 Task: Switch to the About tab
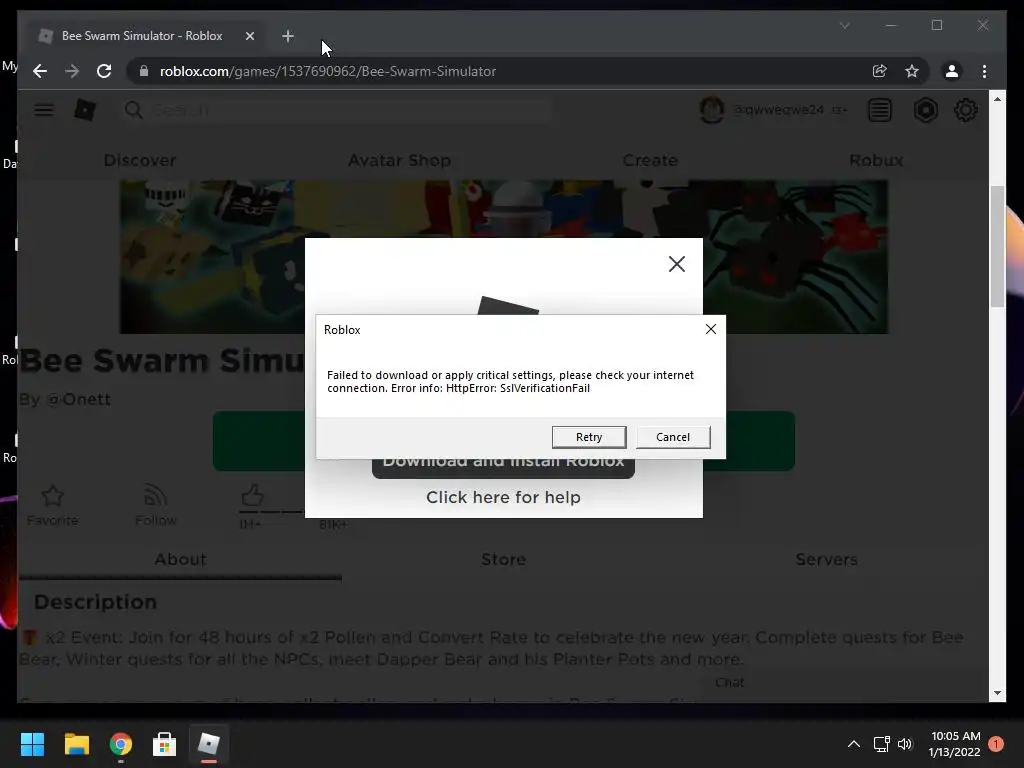coord(180,559)
